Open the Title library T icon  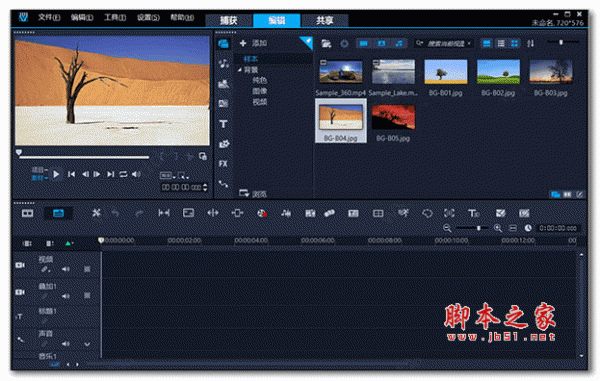[223, 124]
